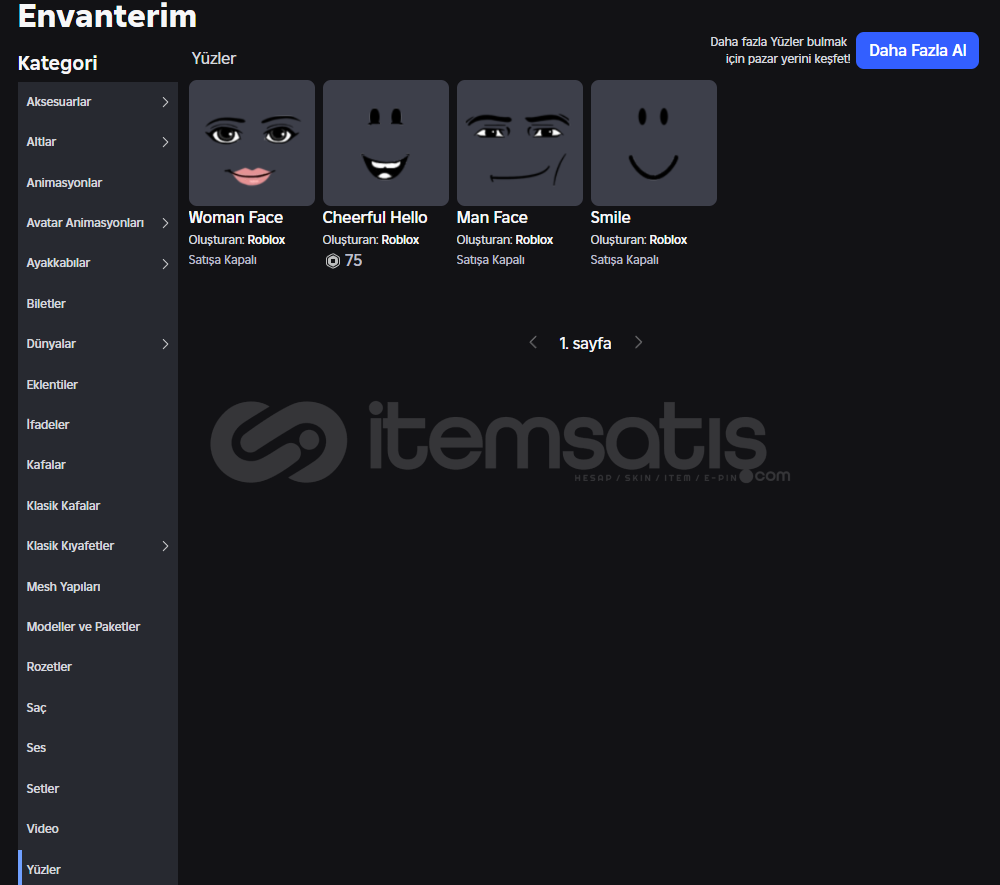Expand the Altlar category chevron
The width and height of the screenshot is (1000, 885).
(165, 142)
